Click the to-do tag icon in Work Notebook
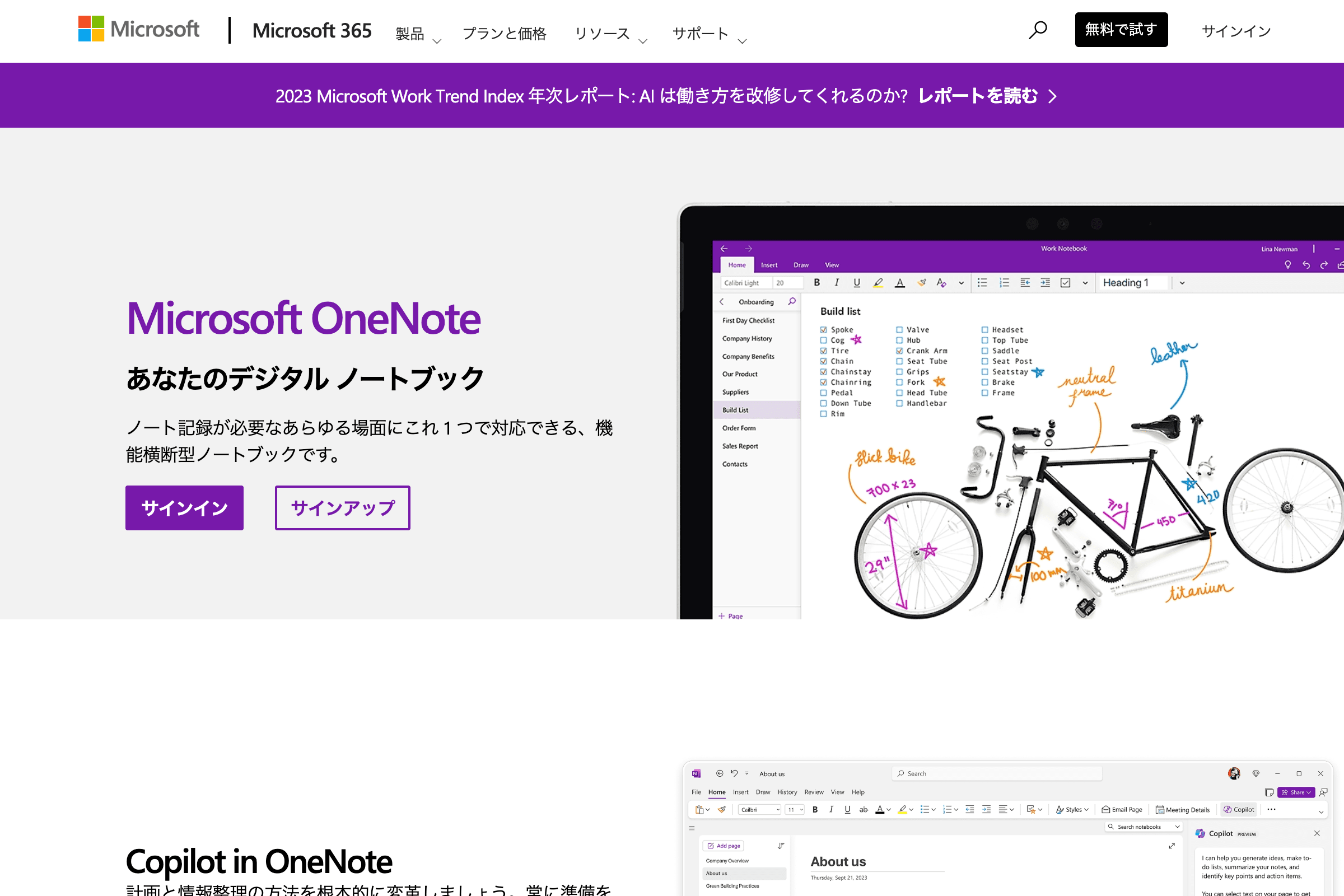1344x896 pixels. [x=1065, y=282]
